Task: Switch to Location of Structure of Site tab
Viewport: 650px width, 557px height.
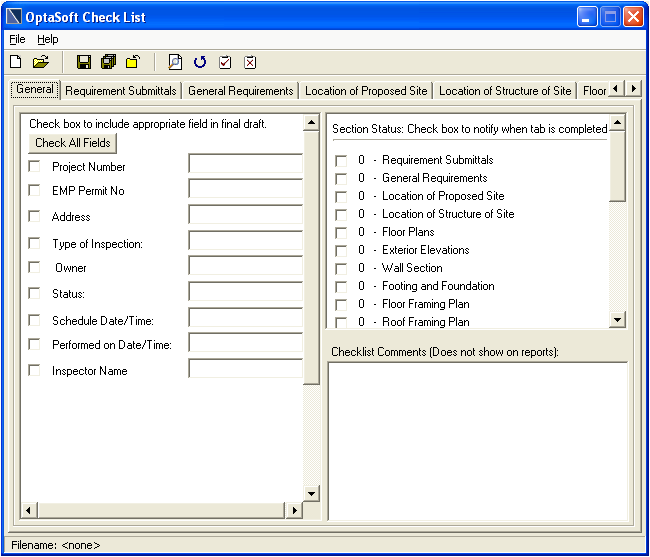Action: 505,91
